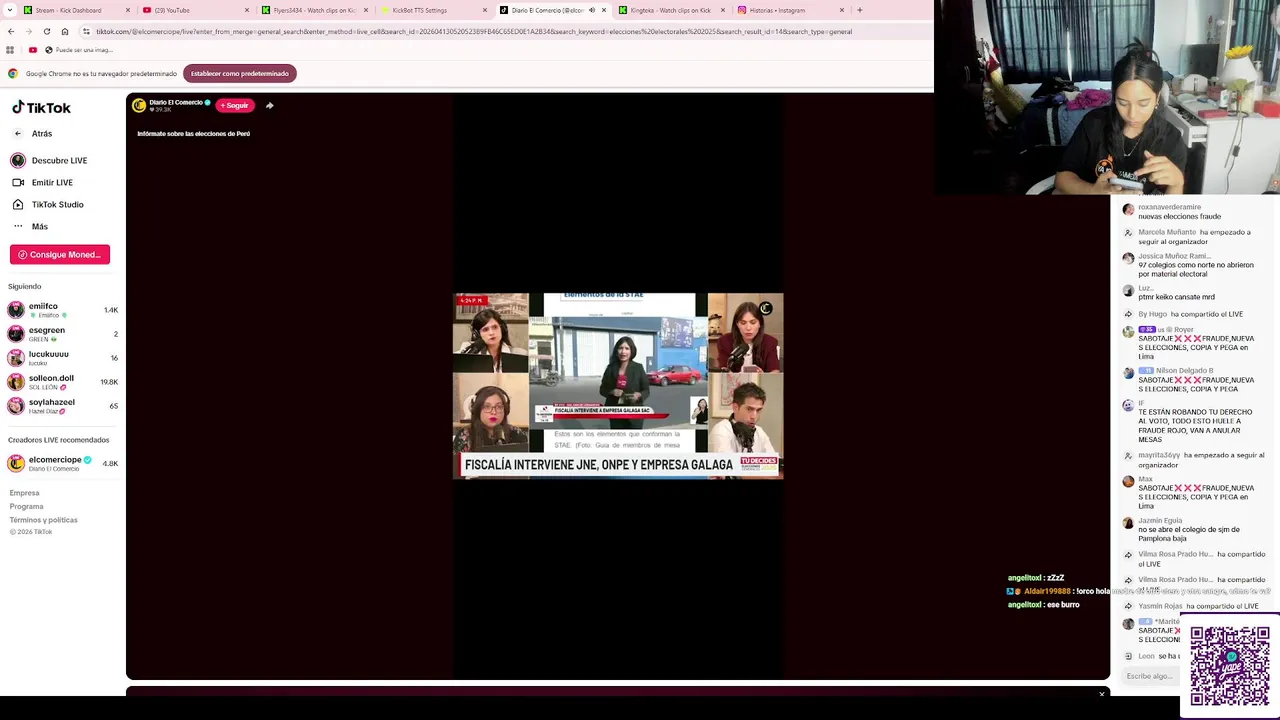Open elcomerciope recommended LIVE creator
Viewport: 1280px width, 720px height.
pyautogui.click(x=63, y=463)
